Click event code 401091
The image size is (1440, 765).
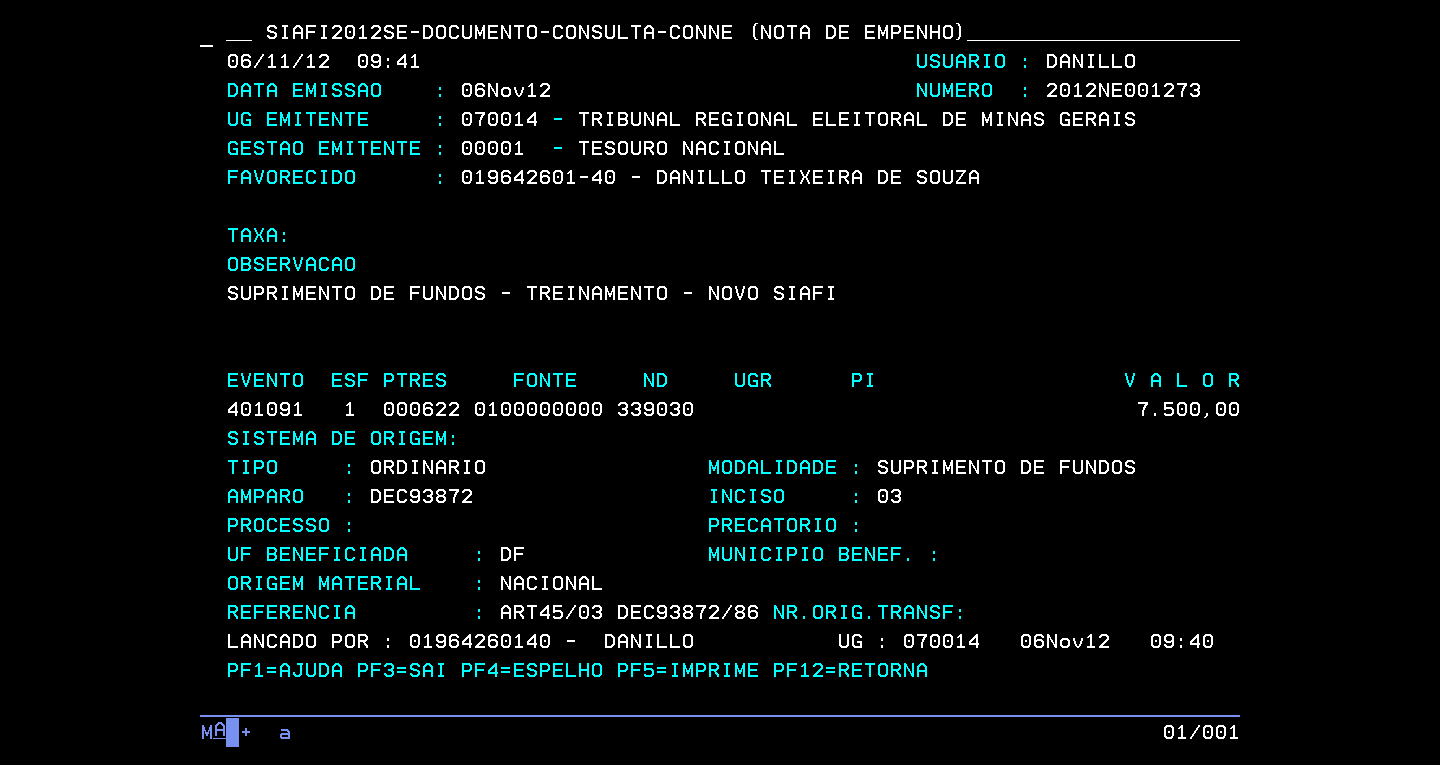point(265,410)
